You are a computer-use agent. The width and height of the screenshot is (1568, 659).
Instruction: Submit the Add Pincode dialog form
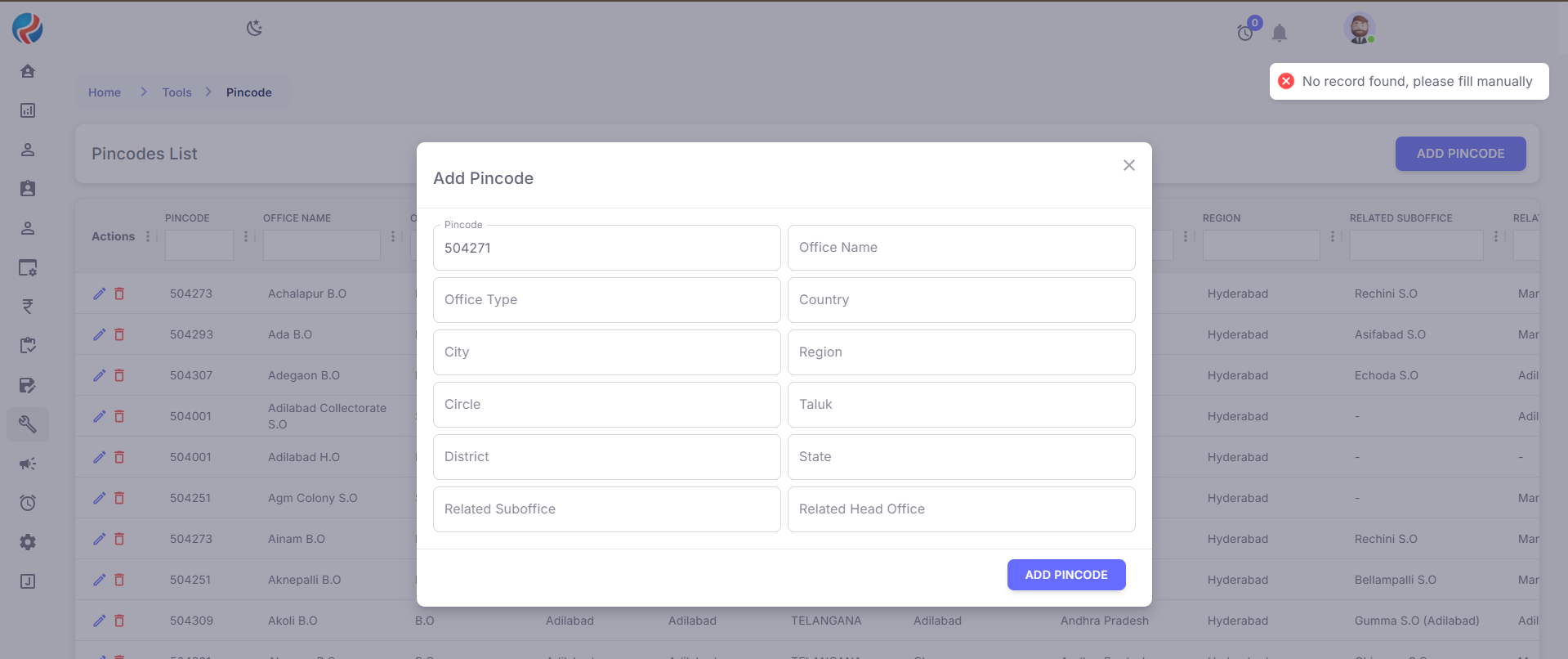pyautogui.click(x=1065, y=575)
